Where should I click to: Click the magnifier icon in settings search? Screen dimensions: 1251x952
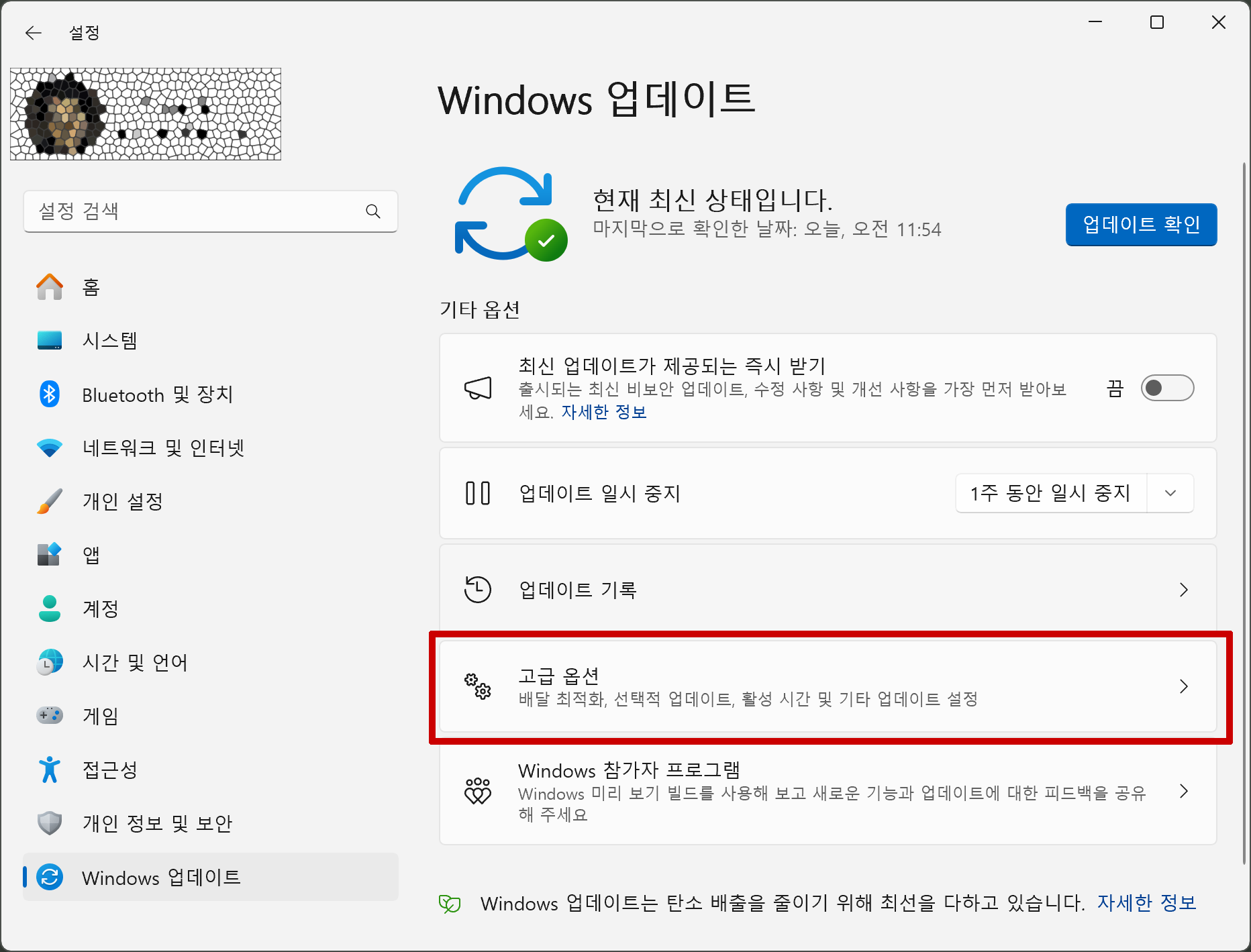click(x=373, y=211)
